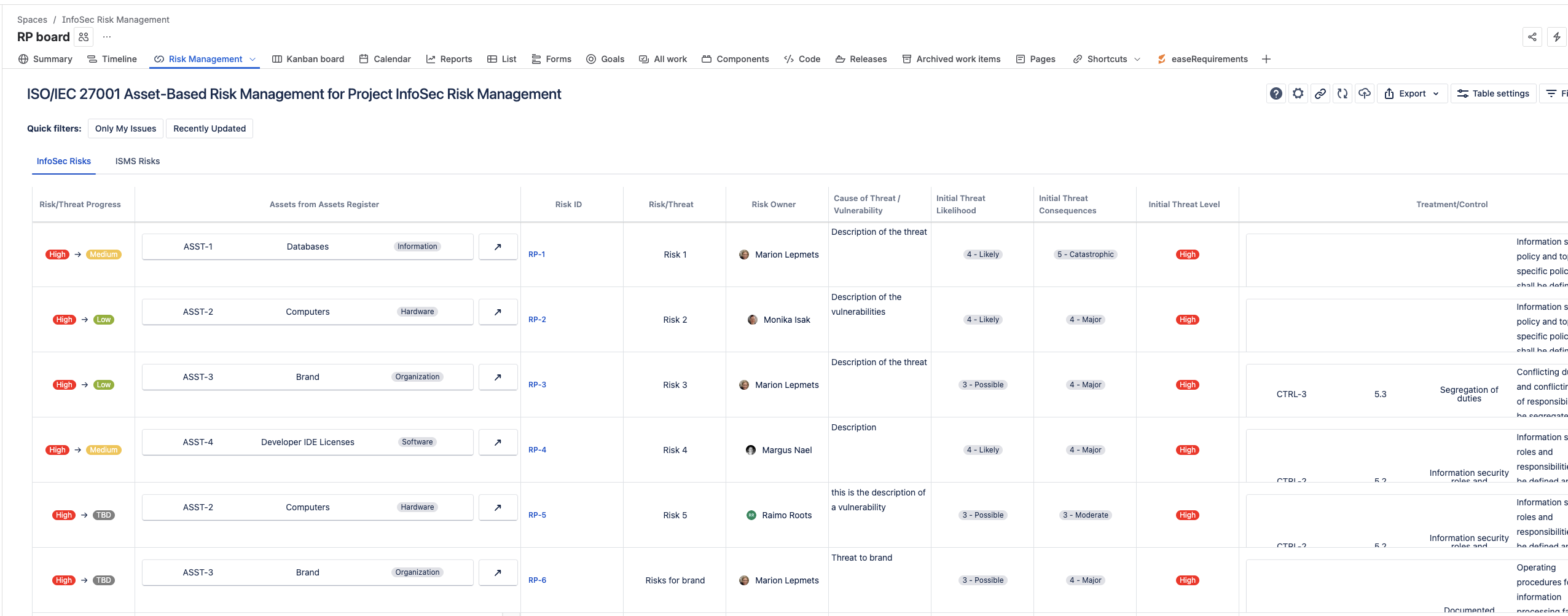Go to the Kanban board tab
Viewport: 1568px width, 616px height.
pos(308,59)
